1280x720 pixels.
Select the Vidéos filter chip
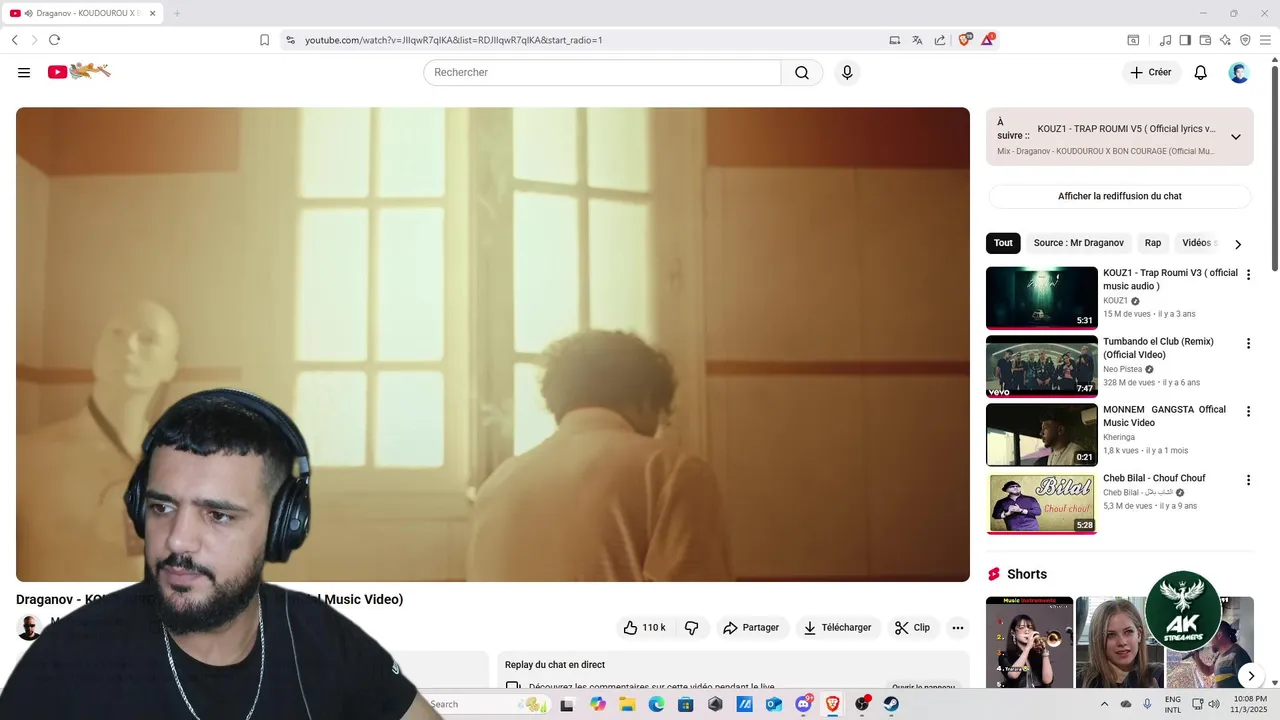(x=1198, y=243)
